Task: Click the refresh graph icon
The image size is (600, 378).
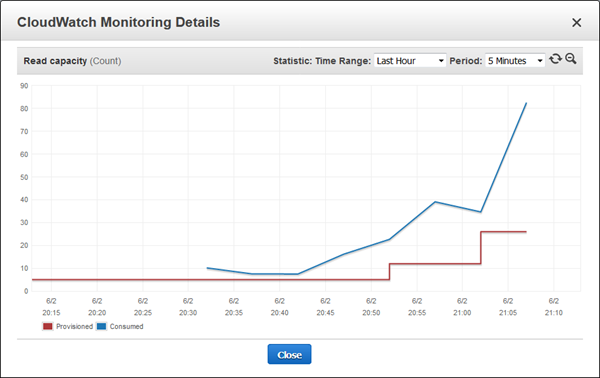Action: pyautogui.click(x=555, y=59)
